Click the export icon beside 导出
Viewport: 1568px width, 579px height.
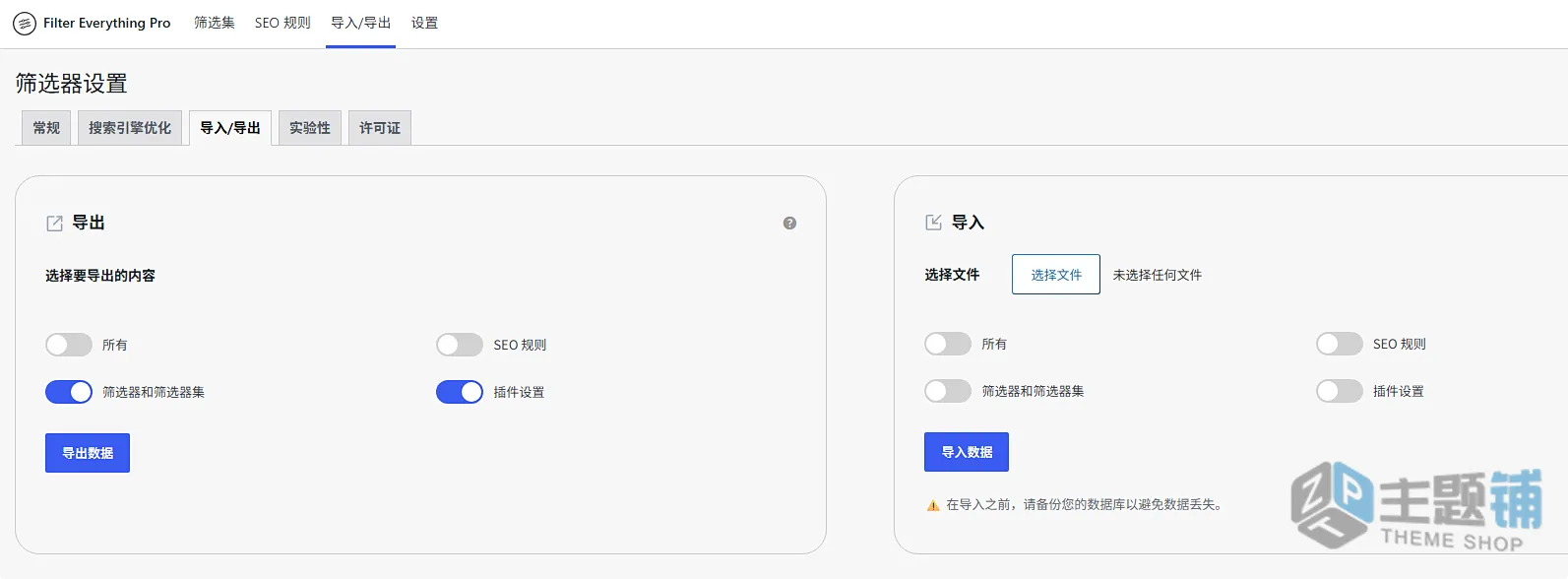55,224
